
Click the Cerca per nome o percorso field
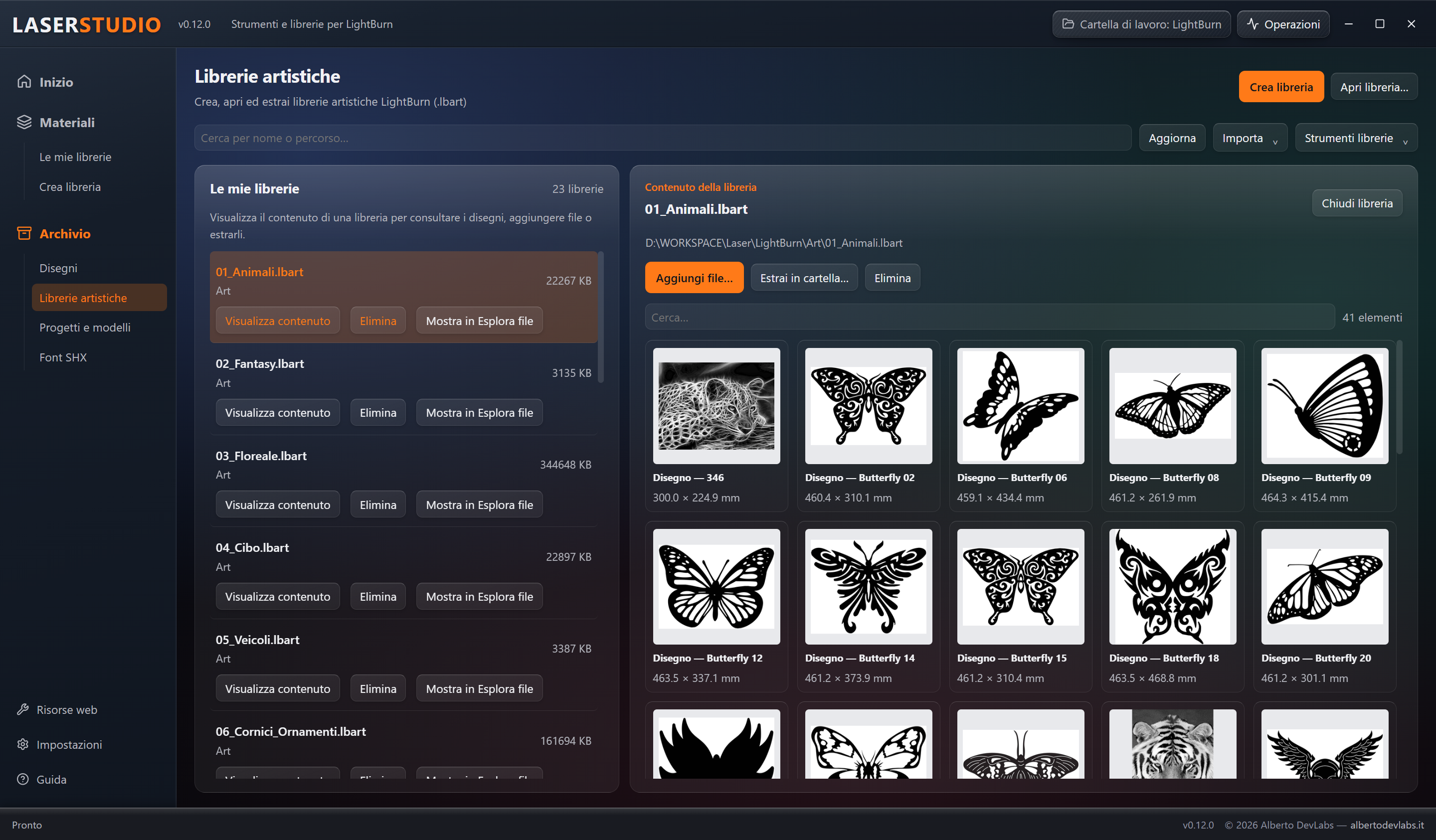(662, 138)
